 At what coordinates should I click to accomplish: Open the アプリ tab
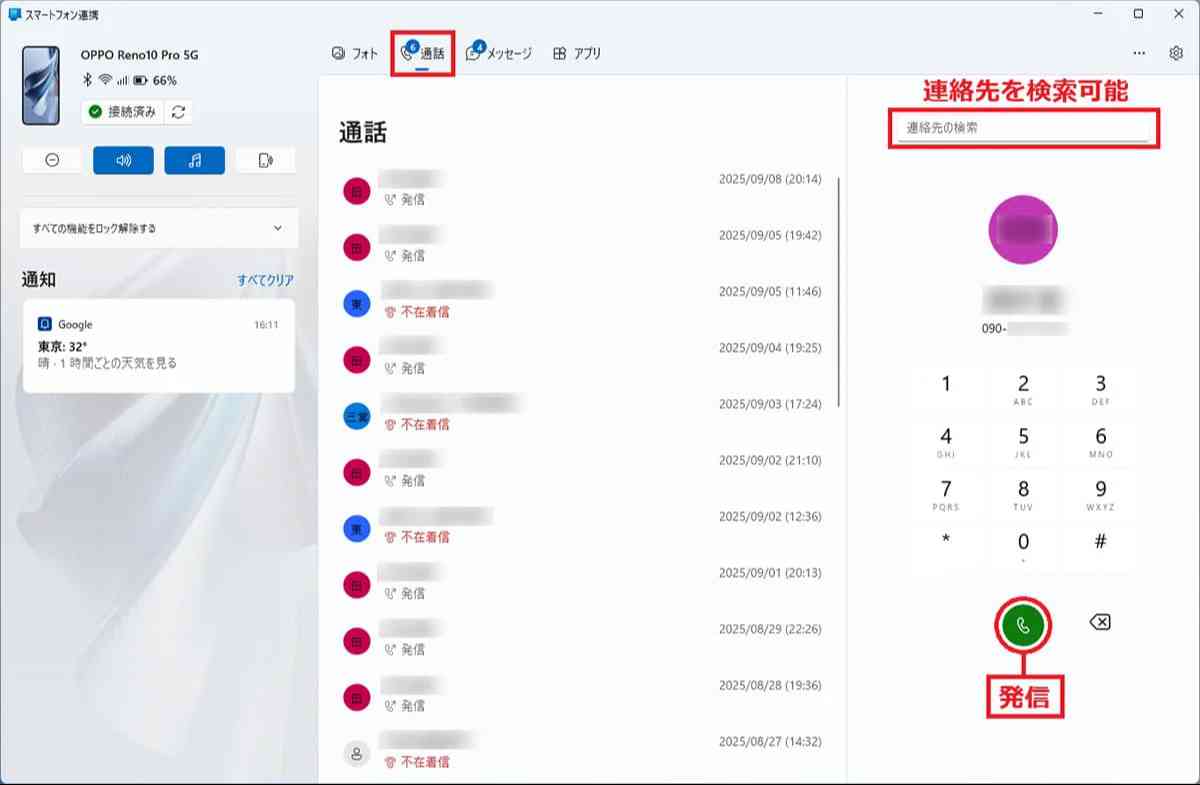click(x=577, y=54)
